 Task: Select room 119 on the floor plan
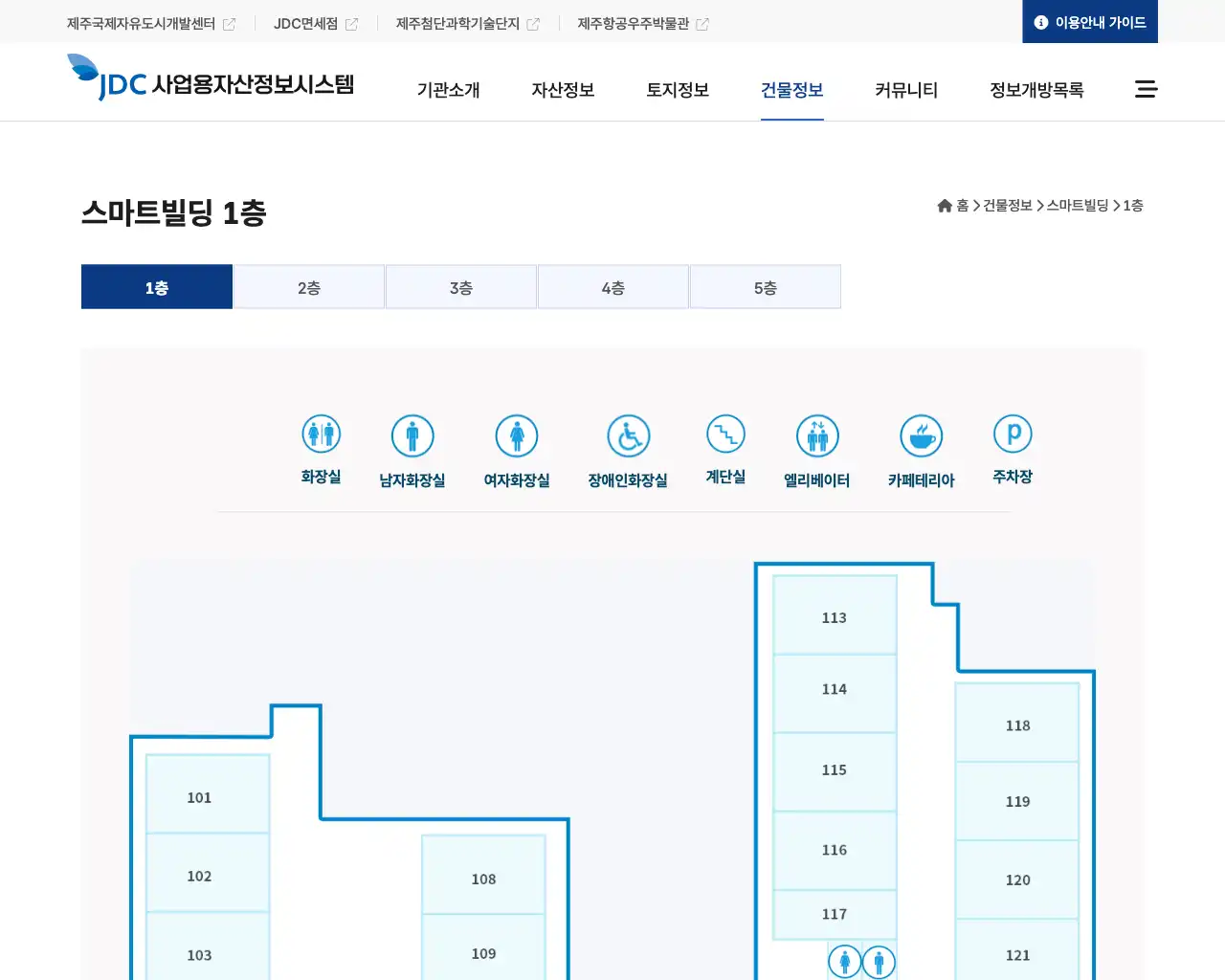pyautogui.click(x=1017, y=801)
